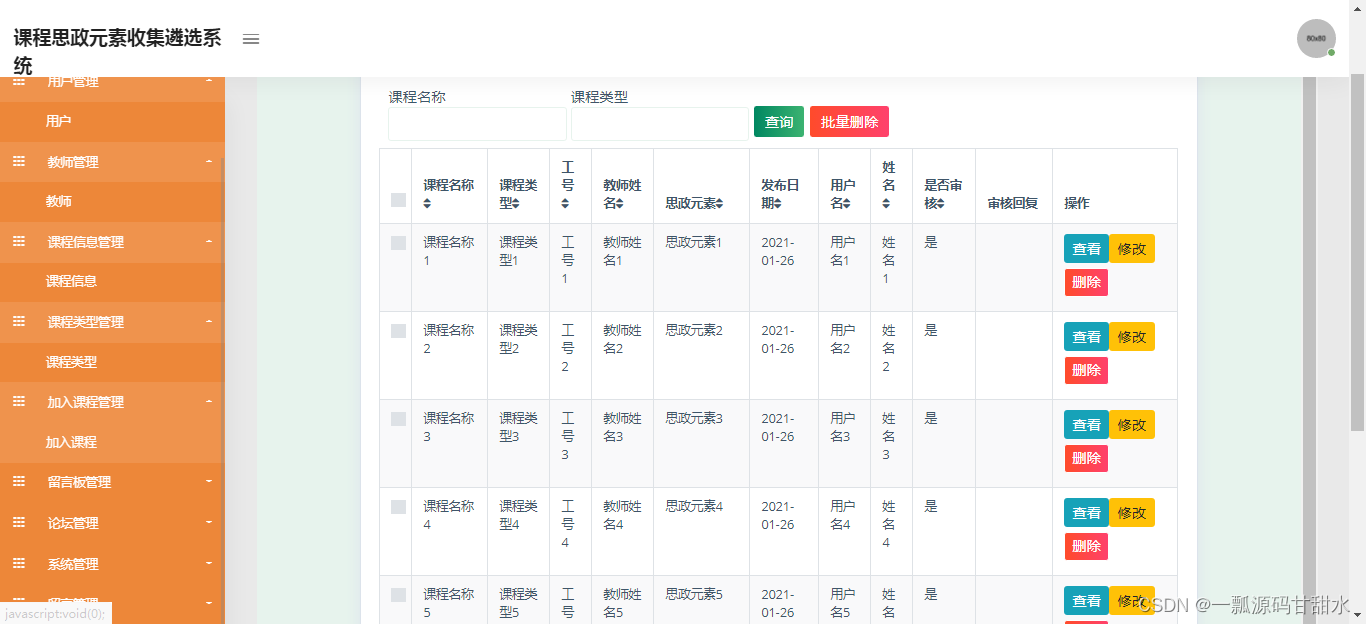1366x624 pixels.
Task: Click the grid icon beside 留言板管理
Action: click(17, 481)
